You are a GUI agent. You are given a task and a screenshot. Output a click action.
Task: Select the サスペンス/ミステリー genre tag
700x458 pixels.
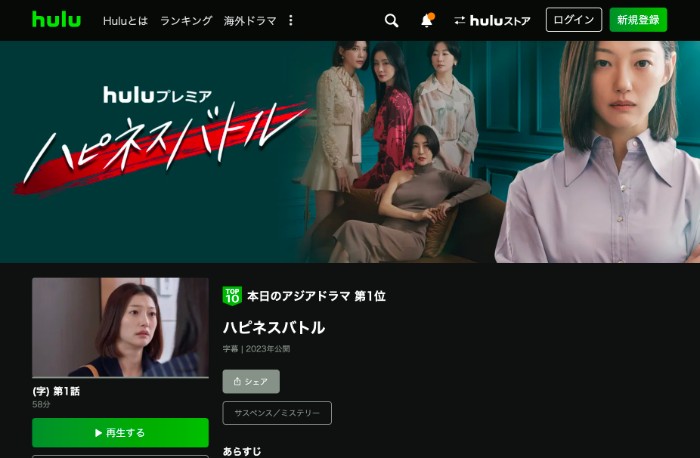coord(277,413)
